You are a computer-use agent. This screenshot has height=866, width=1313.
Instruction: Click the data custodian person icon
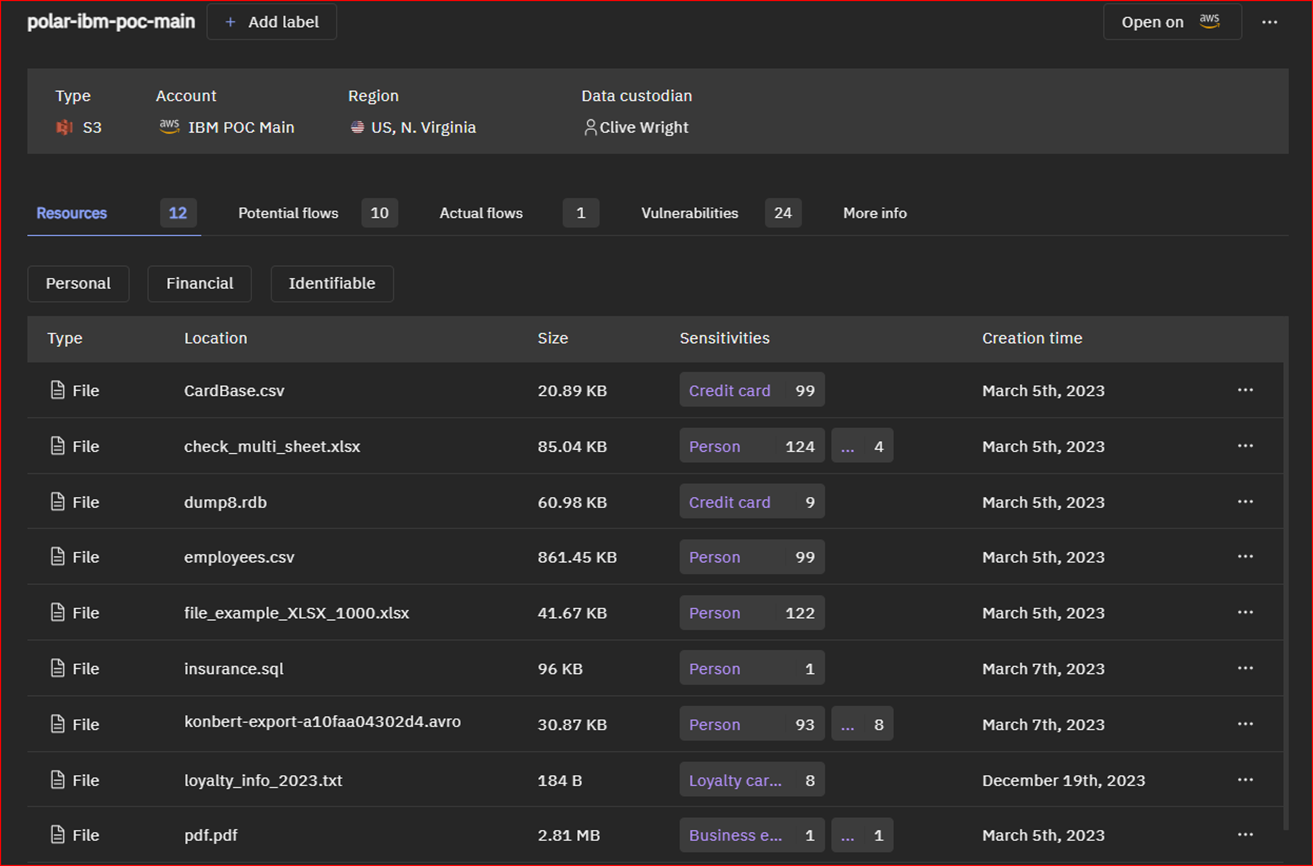point(590,127)
